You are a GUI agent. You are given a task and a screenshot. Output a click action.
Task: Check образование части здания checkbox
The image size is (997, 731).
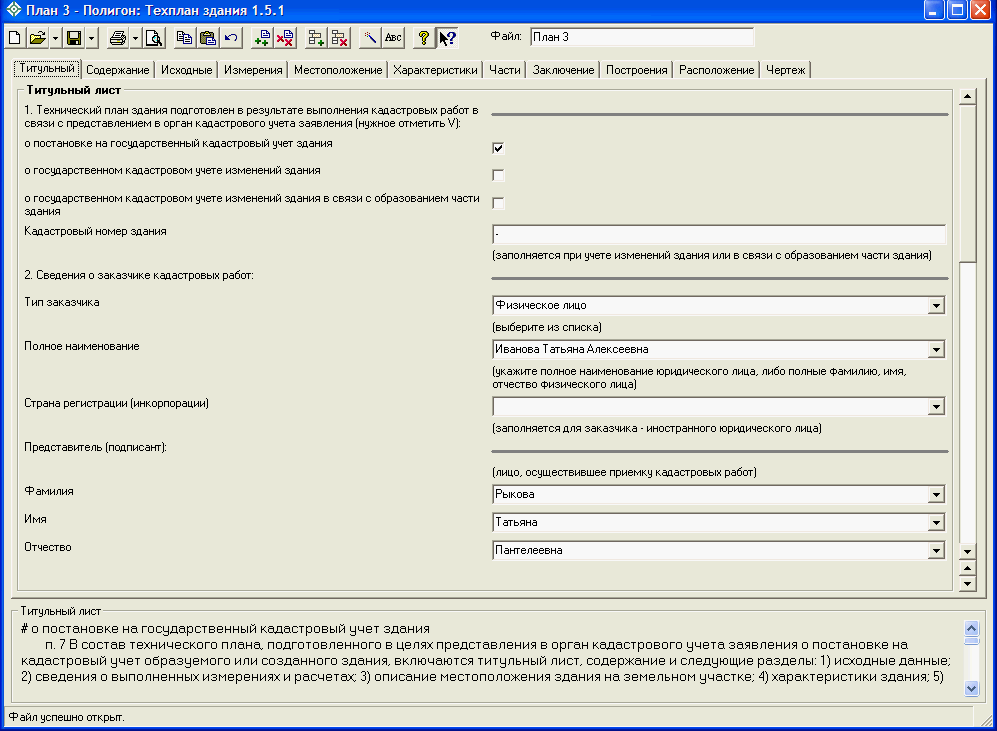[x=498, y=203]
